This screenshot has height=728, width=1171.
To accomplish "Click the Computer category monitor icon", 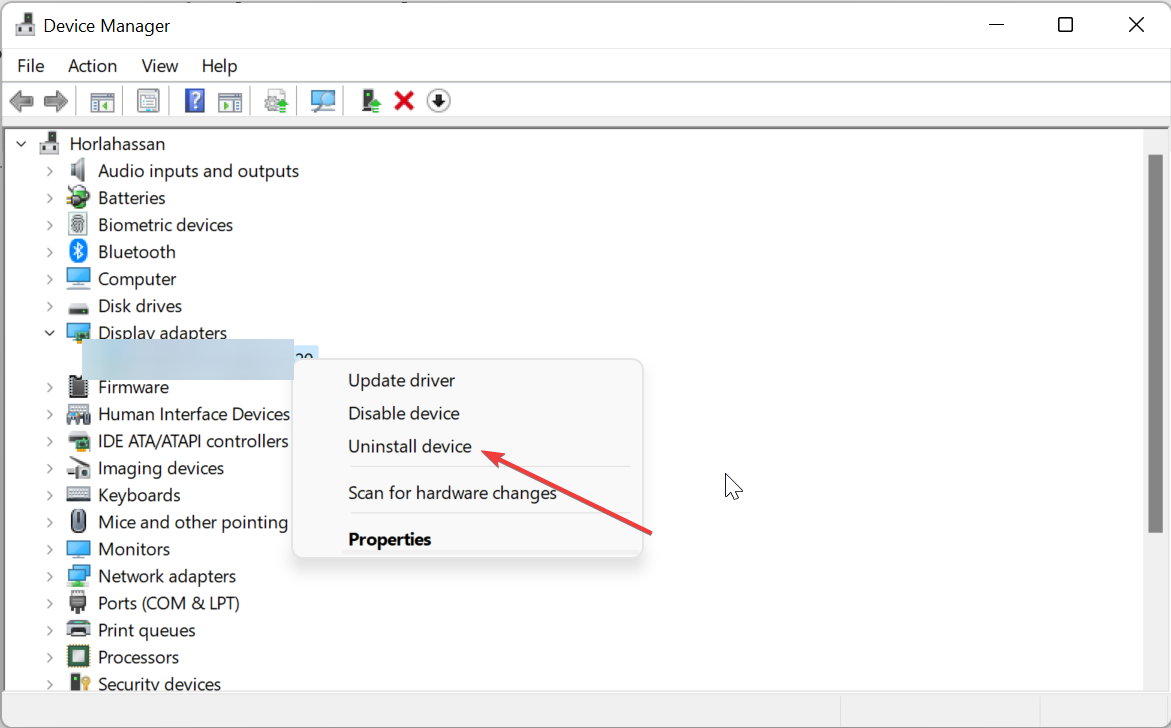I will [x=78, y=278].
